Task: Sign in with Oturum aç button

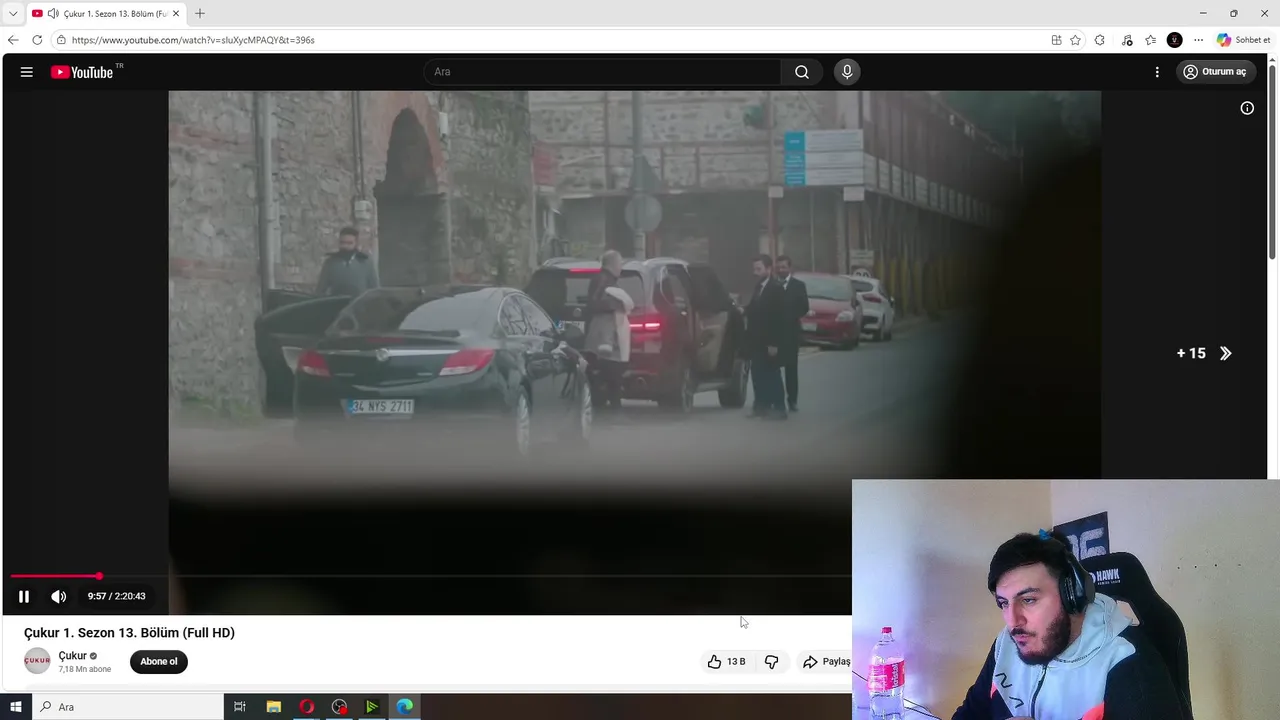Action: [1215, 72]
